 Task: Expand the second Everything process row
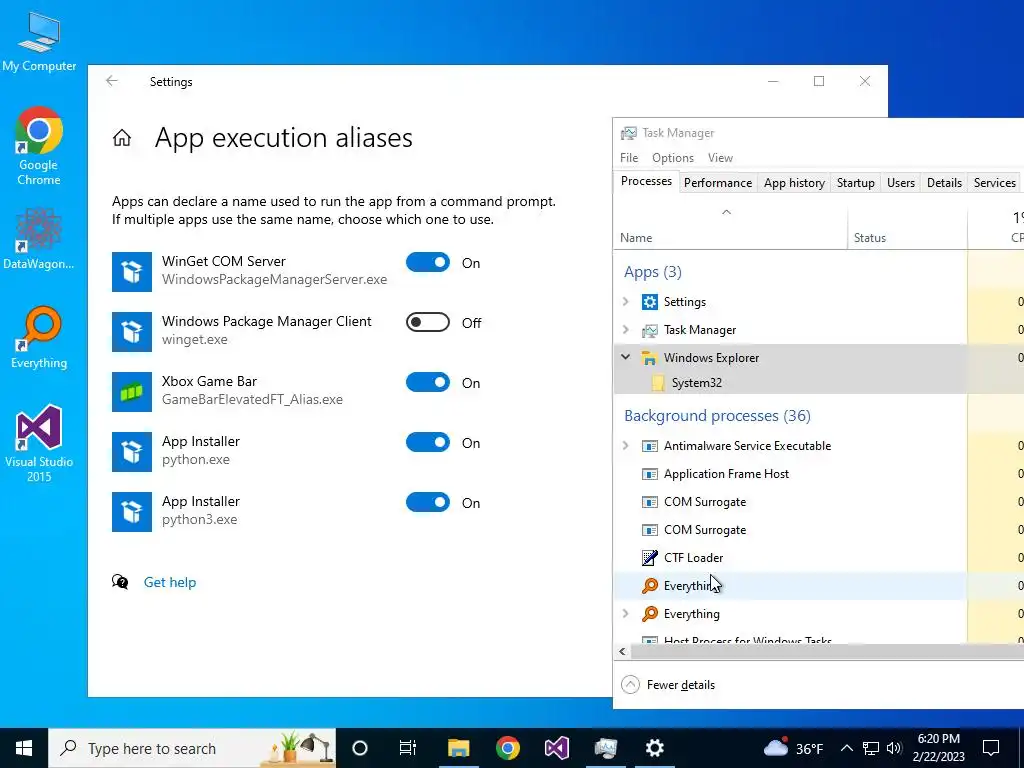tap(626, 614)
